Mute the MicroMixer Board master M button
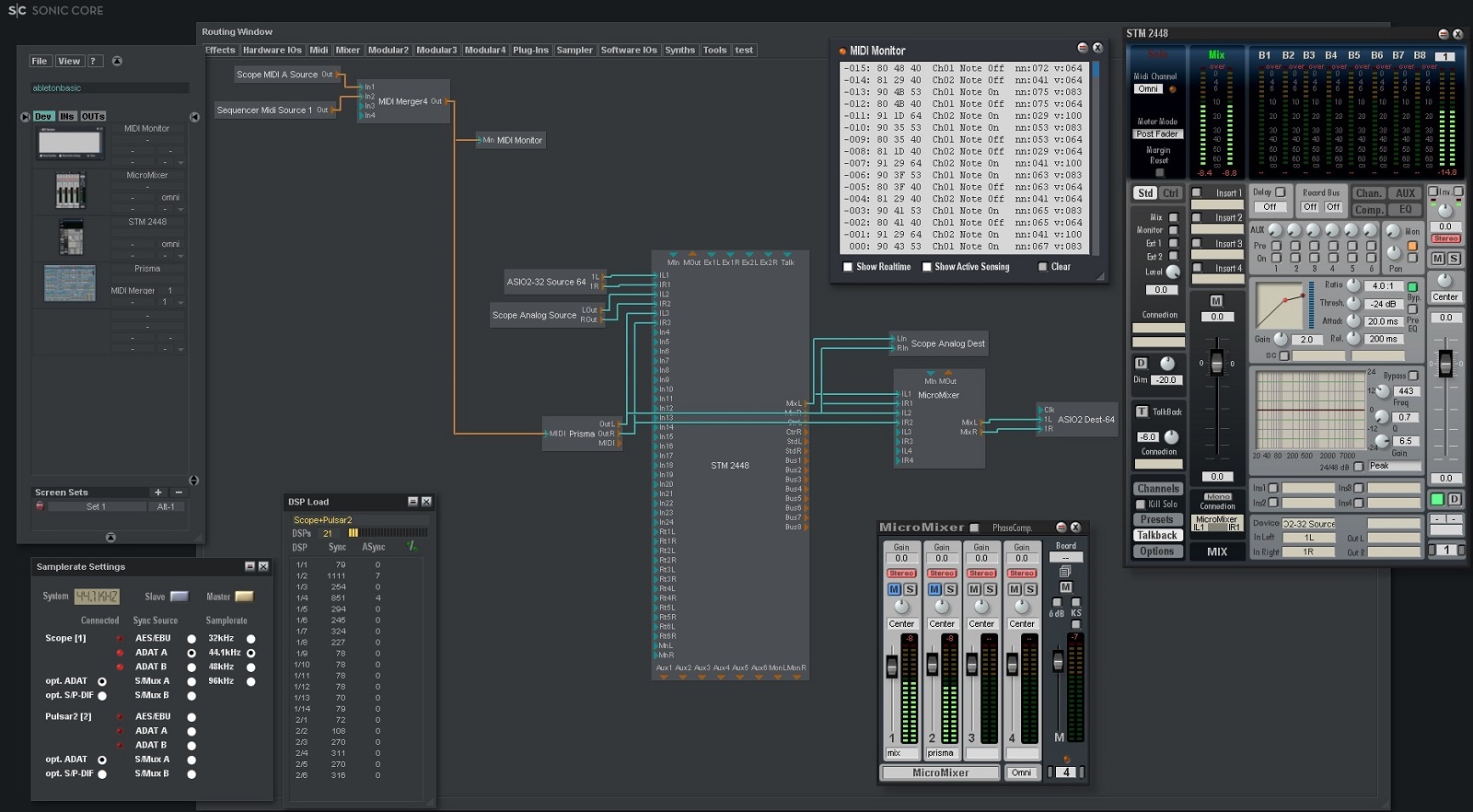1473x812 pixels. [x=1065, y=587]
